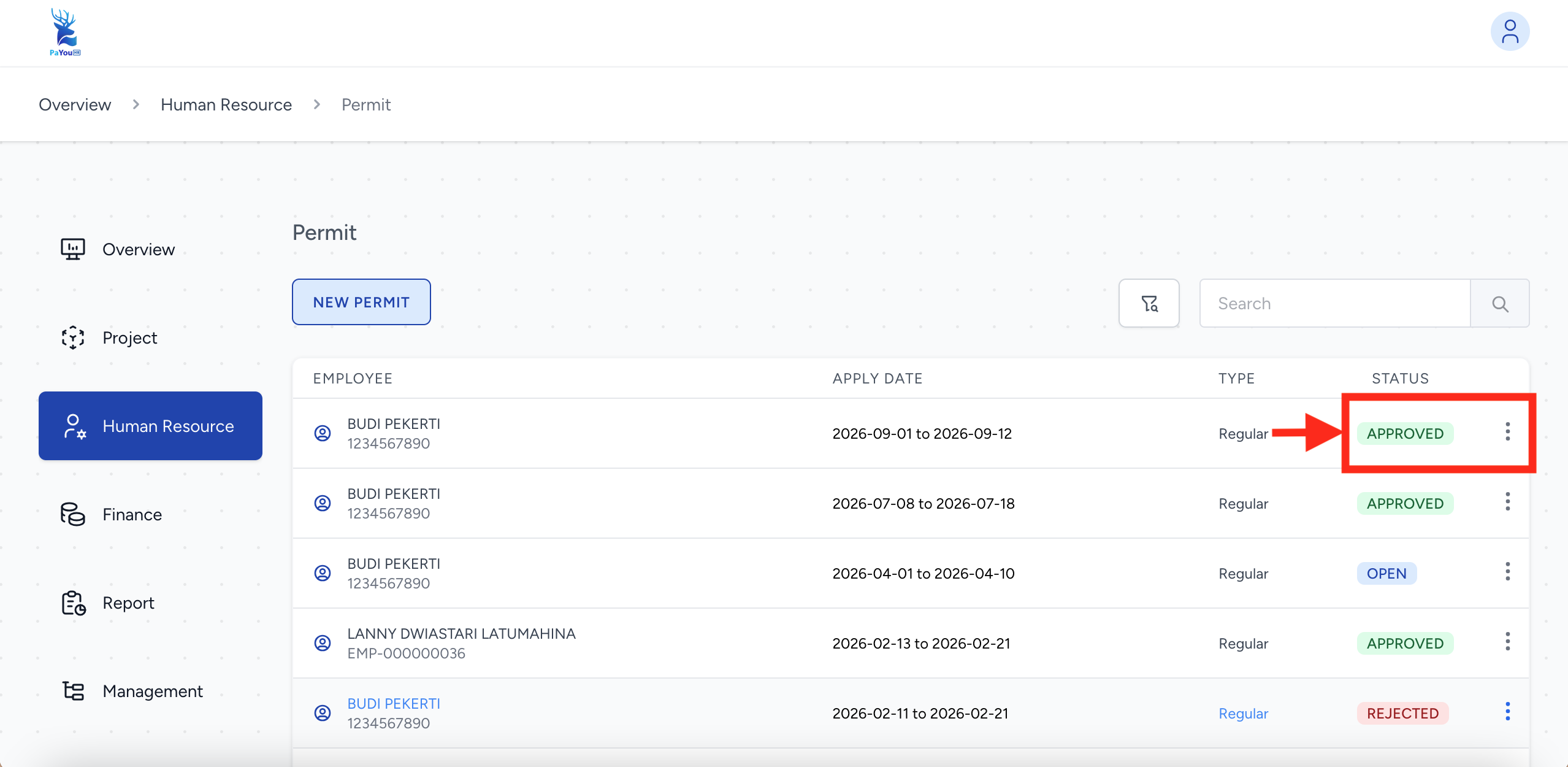This screenshot has height=767, width=1568.
Task: Click the magnifier search button
Action: tap(1499, 303)
